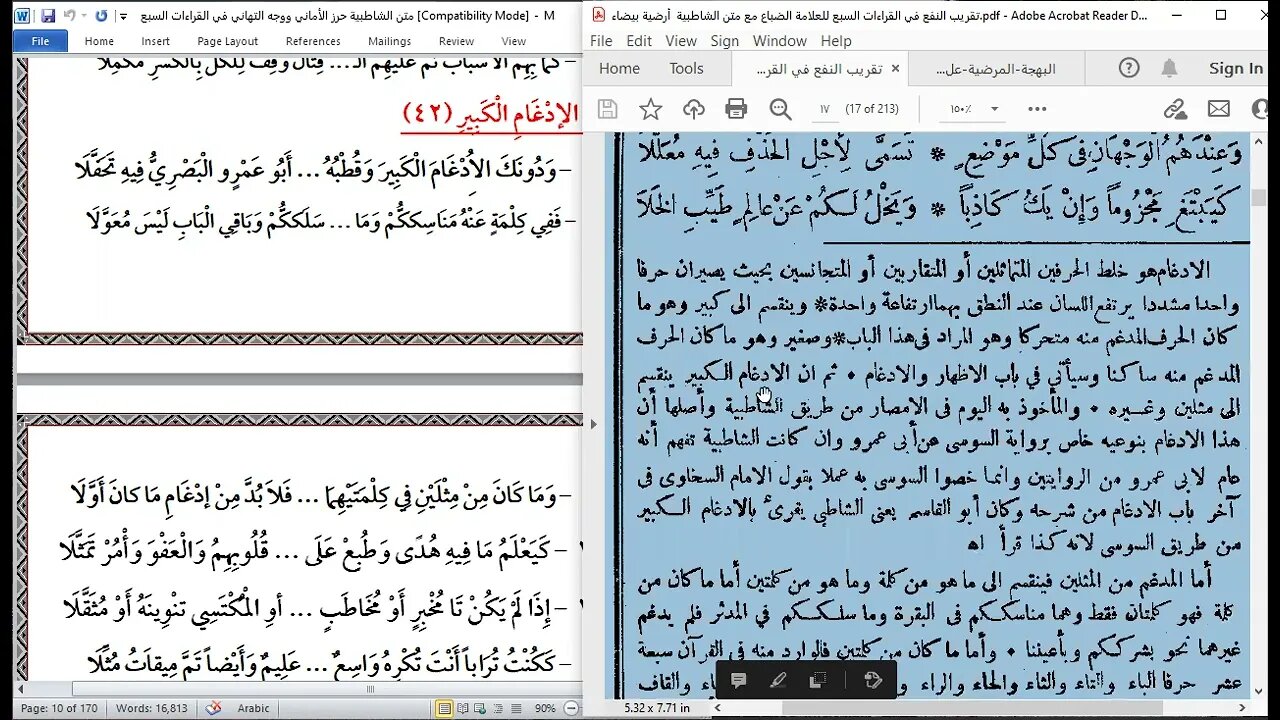
Task: Go to Acrobat Home view
Action: [x=619, y=68]
